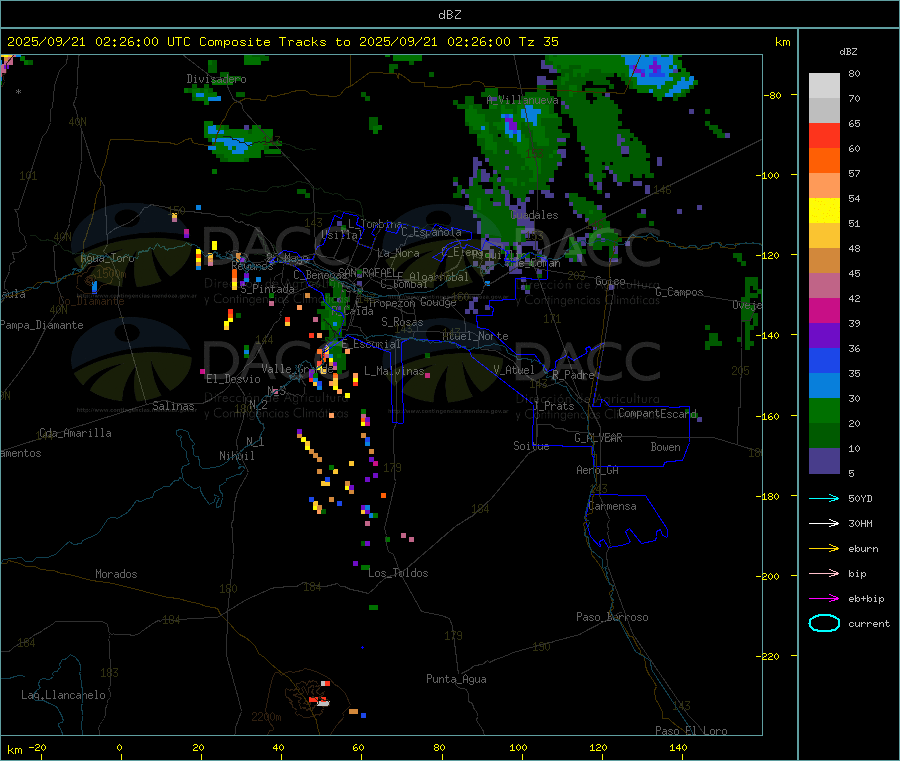Pick the purple 39–36 dBZ swatch
The height and width of the screenshot is (761, 900).
[824, 336]
